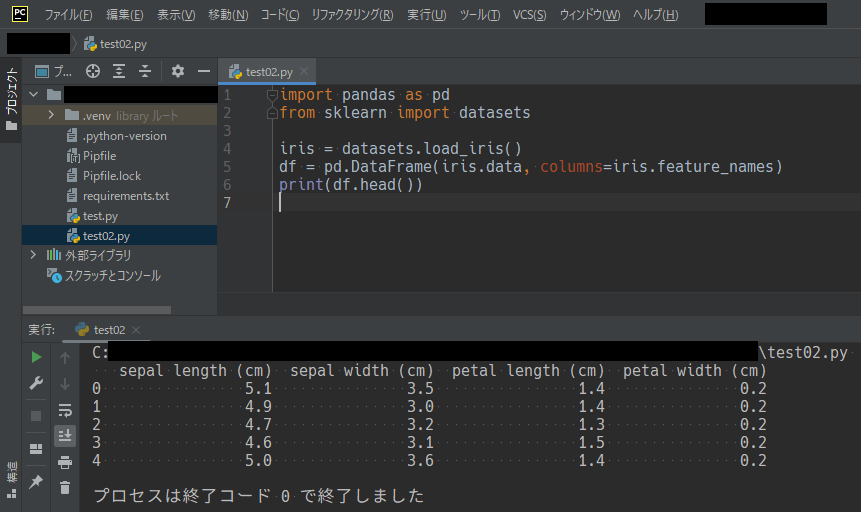861x512 pixels.
Task: Select Pipfile in project tree
Action: pos(120,156)
